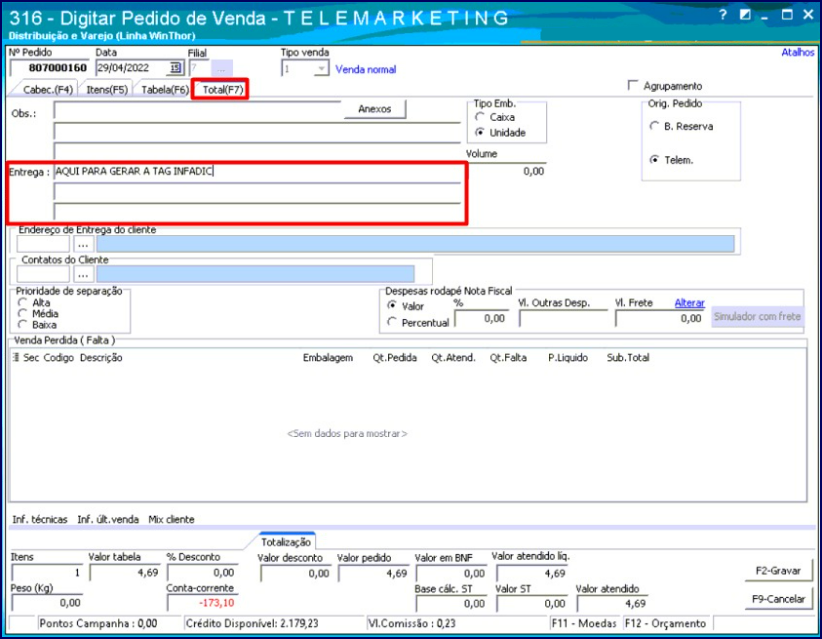822x639 pixels.
Task: Choose Valor for footer expenses
Action: [391, 306]
